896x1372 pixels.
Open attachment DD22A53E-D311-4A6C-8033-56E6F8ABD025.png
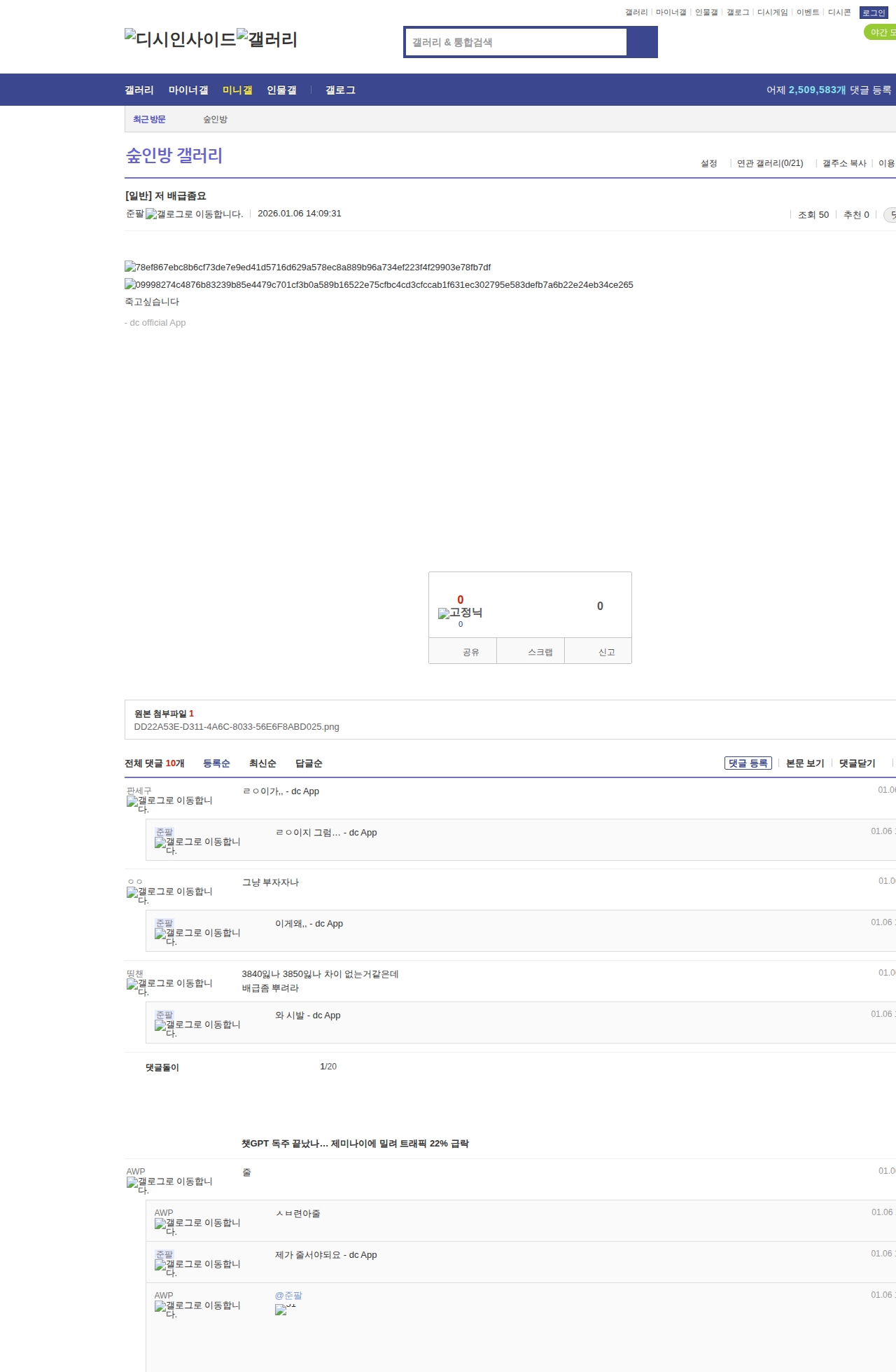[237, 727]
